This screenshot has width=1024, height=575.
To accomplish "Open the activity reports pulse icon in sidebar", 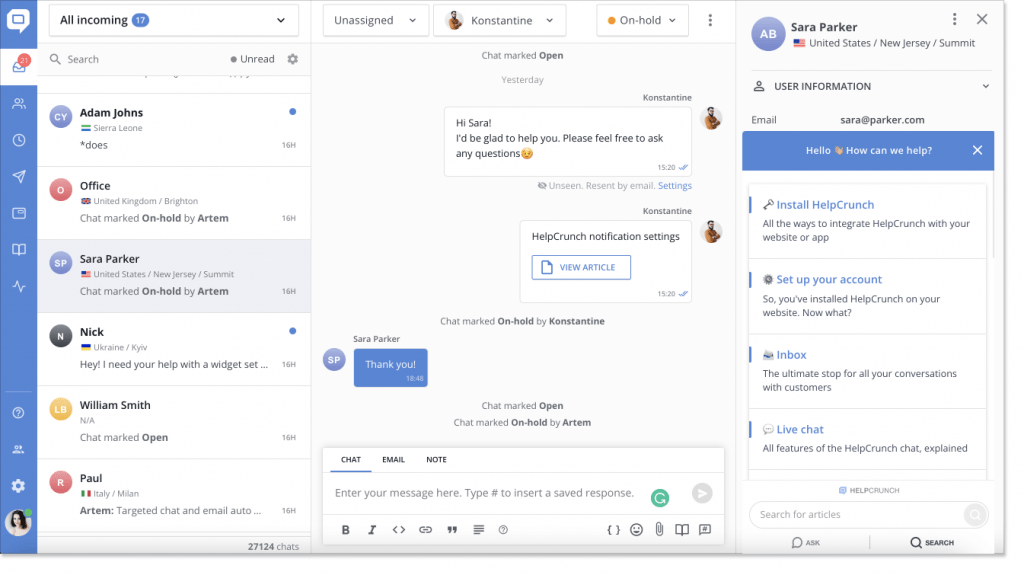I will pos(19,286).
